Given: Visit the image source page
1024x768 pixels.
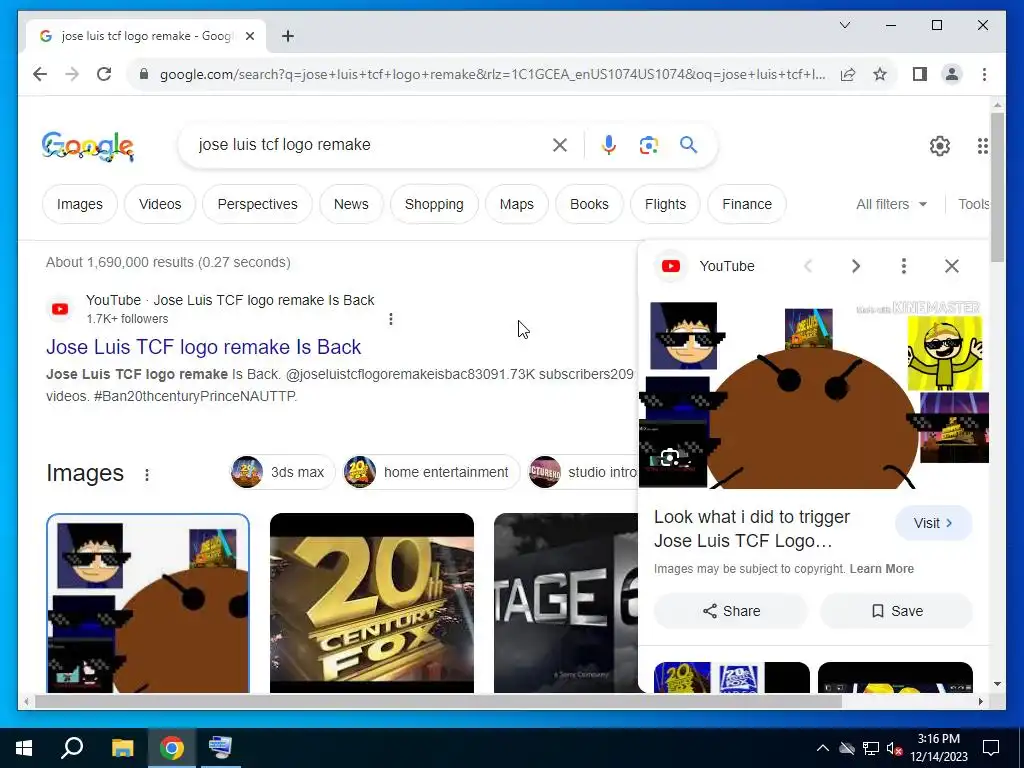Looking at the screenshot, I should (x=934, y=523).
